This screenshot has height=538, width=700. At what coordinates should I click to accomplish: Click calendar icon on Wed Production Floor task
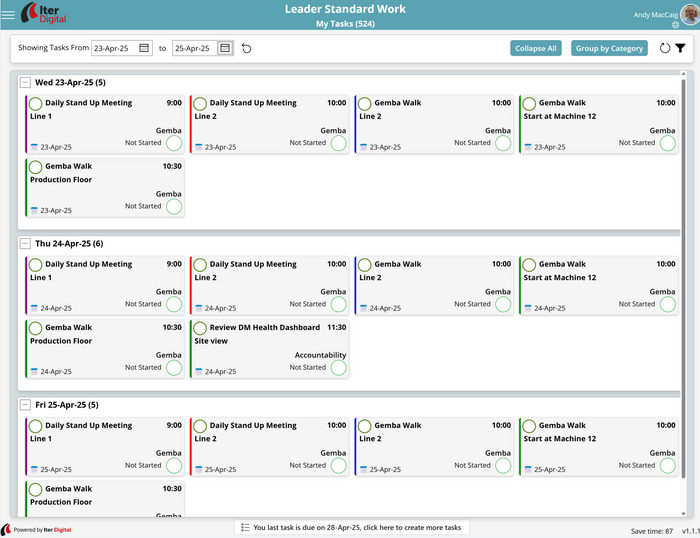[x=34, y=211]
